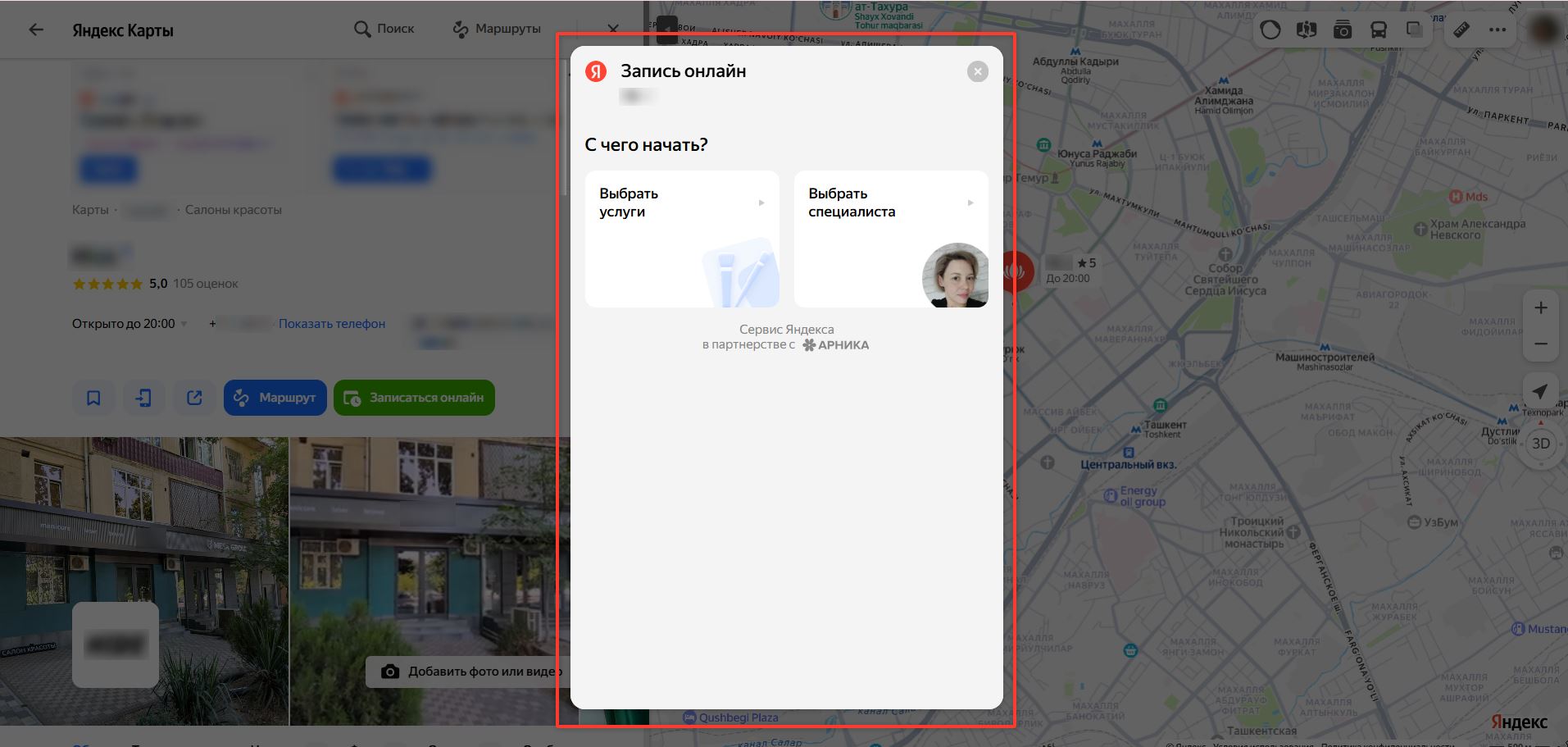
Task: Open the Салоны красоты category link
Action: point(234,210)
